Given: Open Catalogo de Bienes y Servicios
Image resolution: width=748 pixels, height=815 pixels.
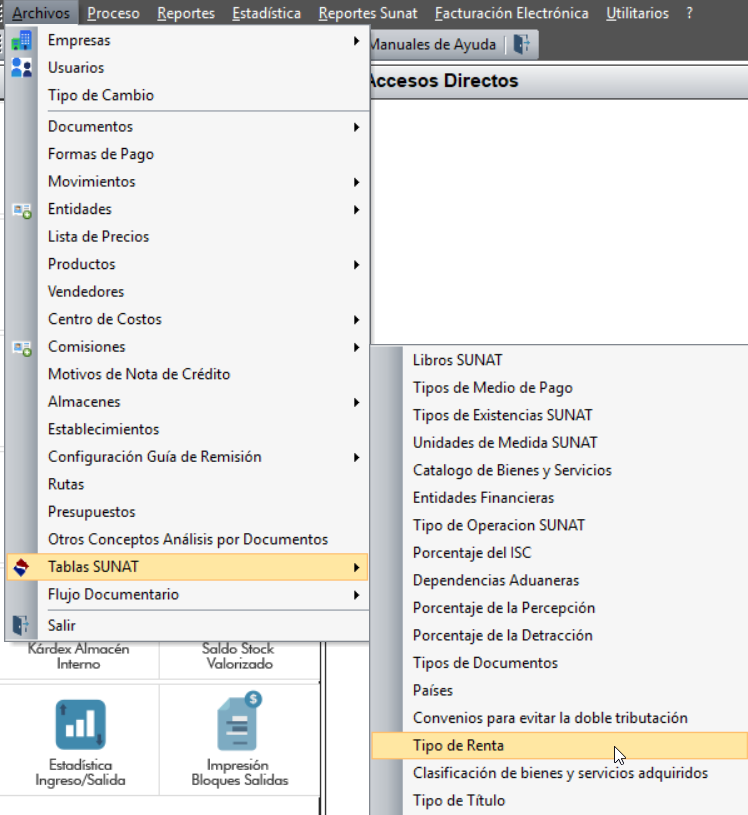Looking at the screenshot, I should [x=559, y=470].
